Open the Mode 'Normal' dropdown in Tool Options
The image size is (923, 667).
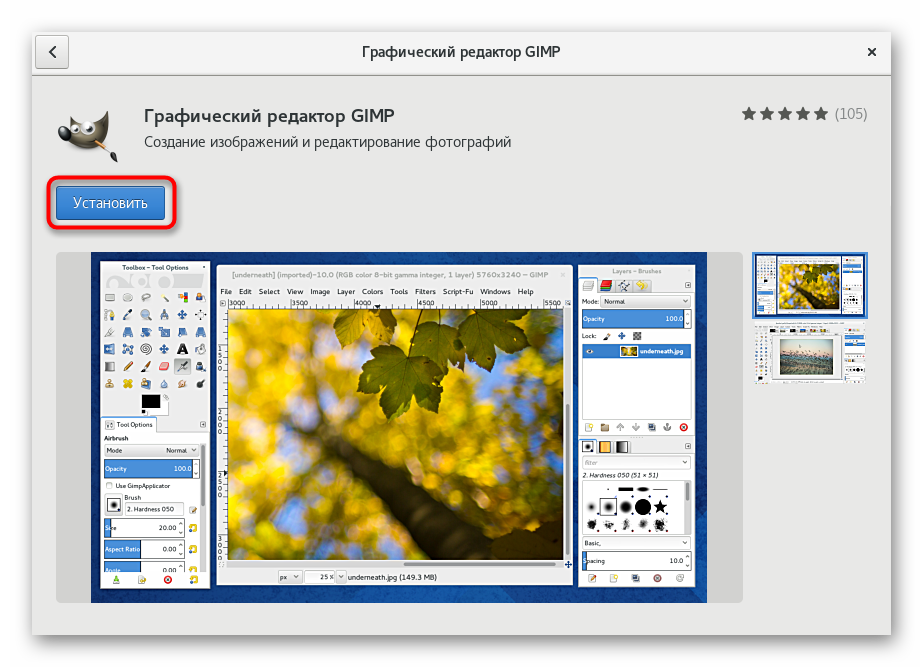click(x=152, y=450)
